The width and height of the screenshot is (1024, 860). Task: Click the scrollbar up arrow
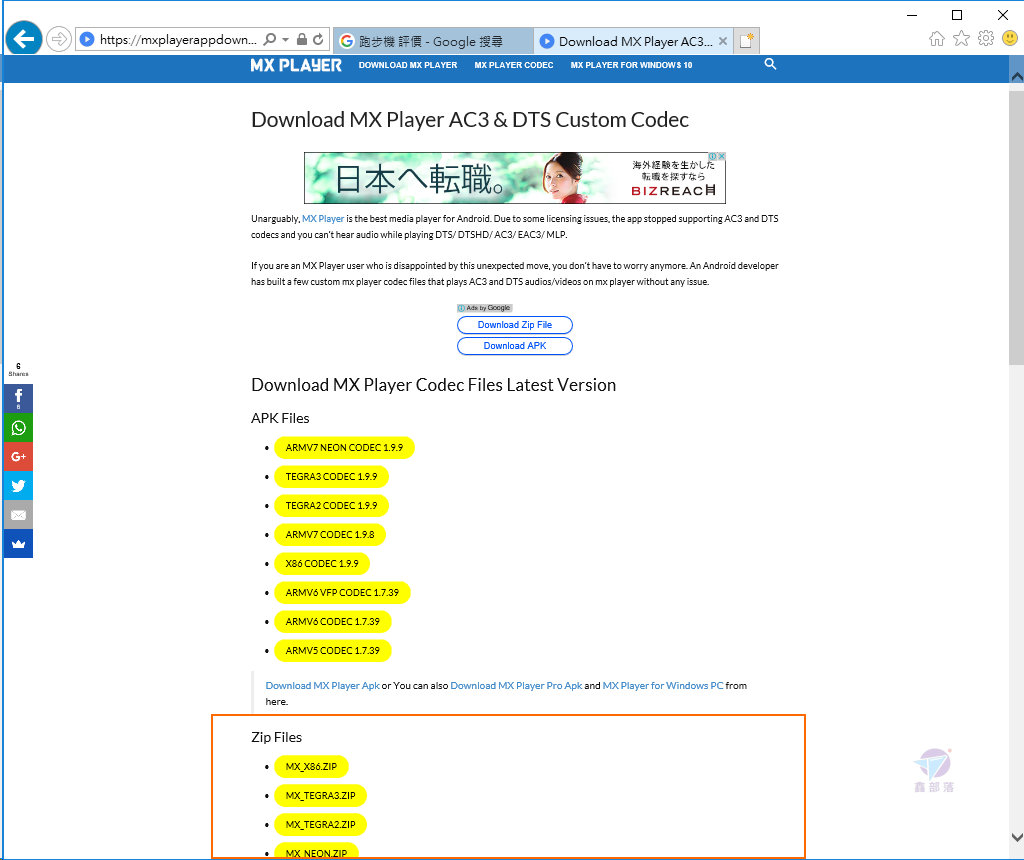[1016, 76]
